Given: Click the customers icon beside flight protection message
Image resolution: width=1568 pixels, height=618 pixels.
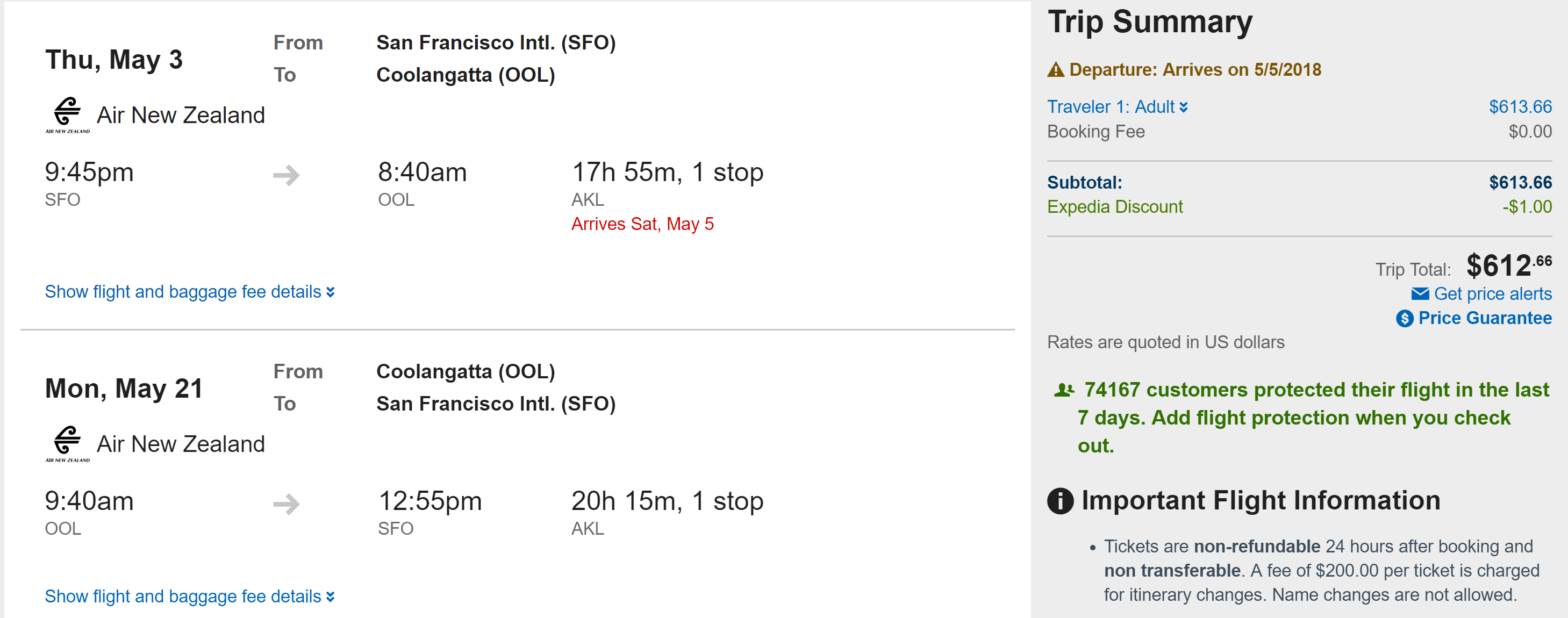Looking at the screenshot, I should point(1063,390).
